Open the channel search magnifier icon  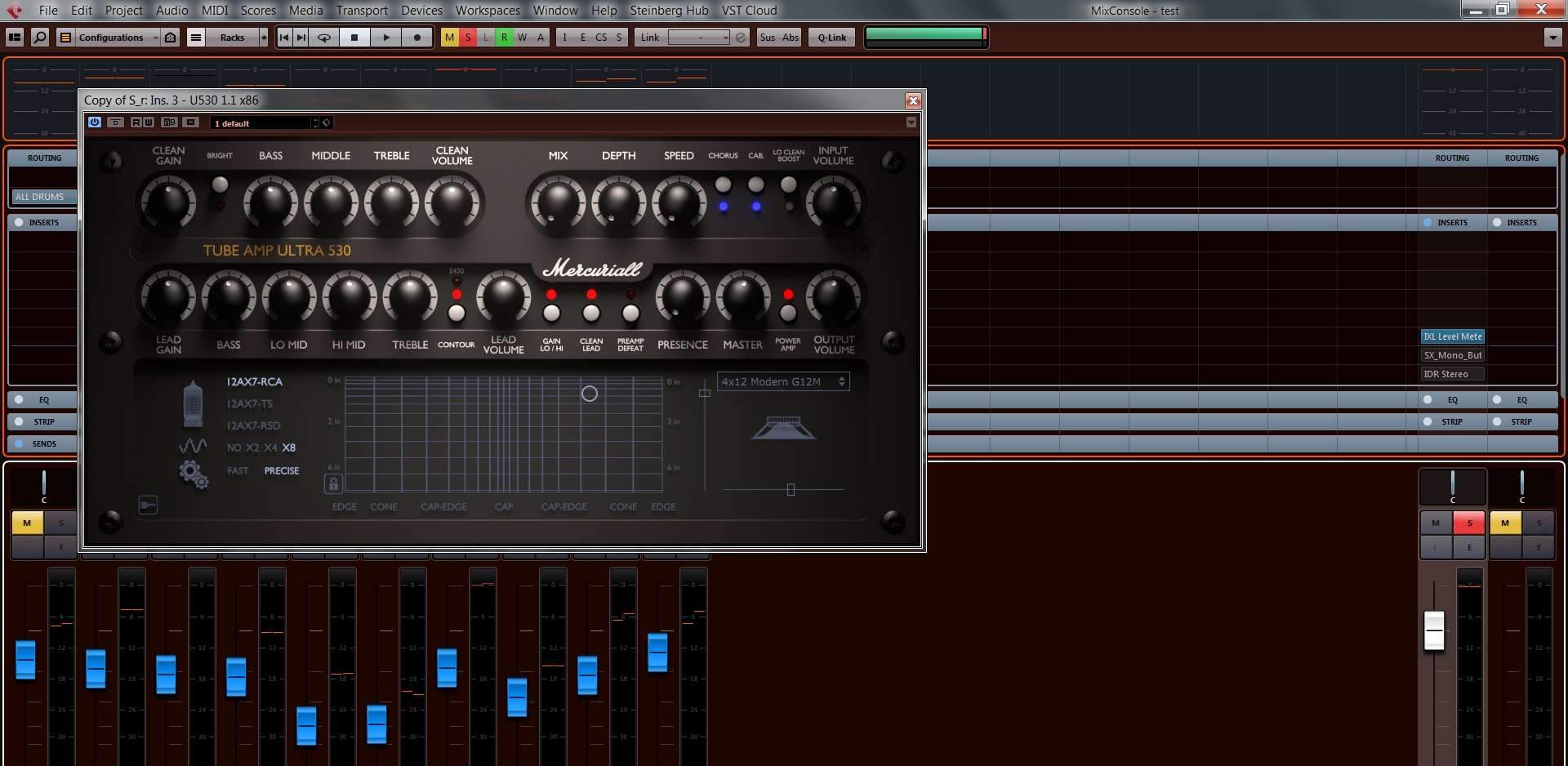point(39,38)
